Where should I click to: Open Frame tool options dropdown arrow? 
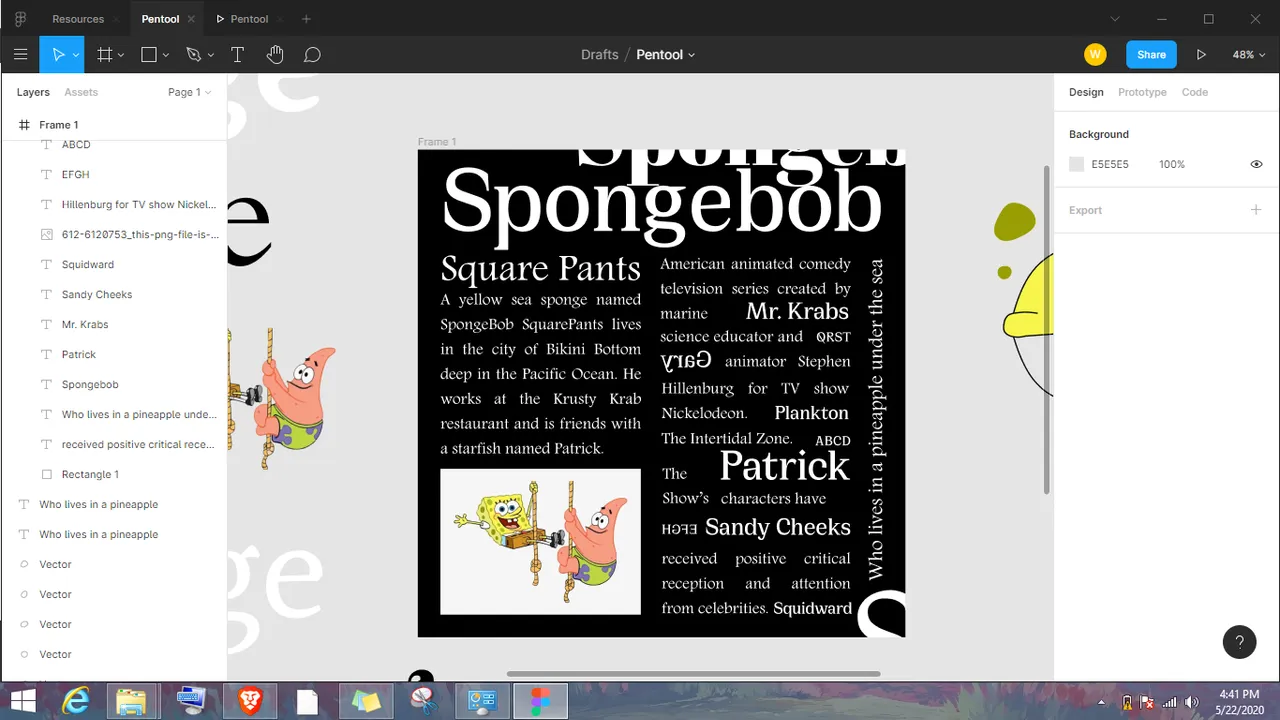pos(121,55)
